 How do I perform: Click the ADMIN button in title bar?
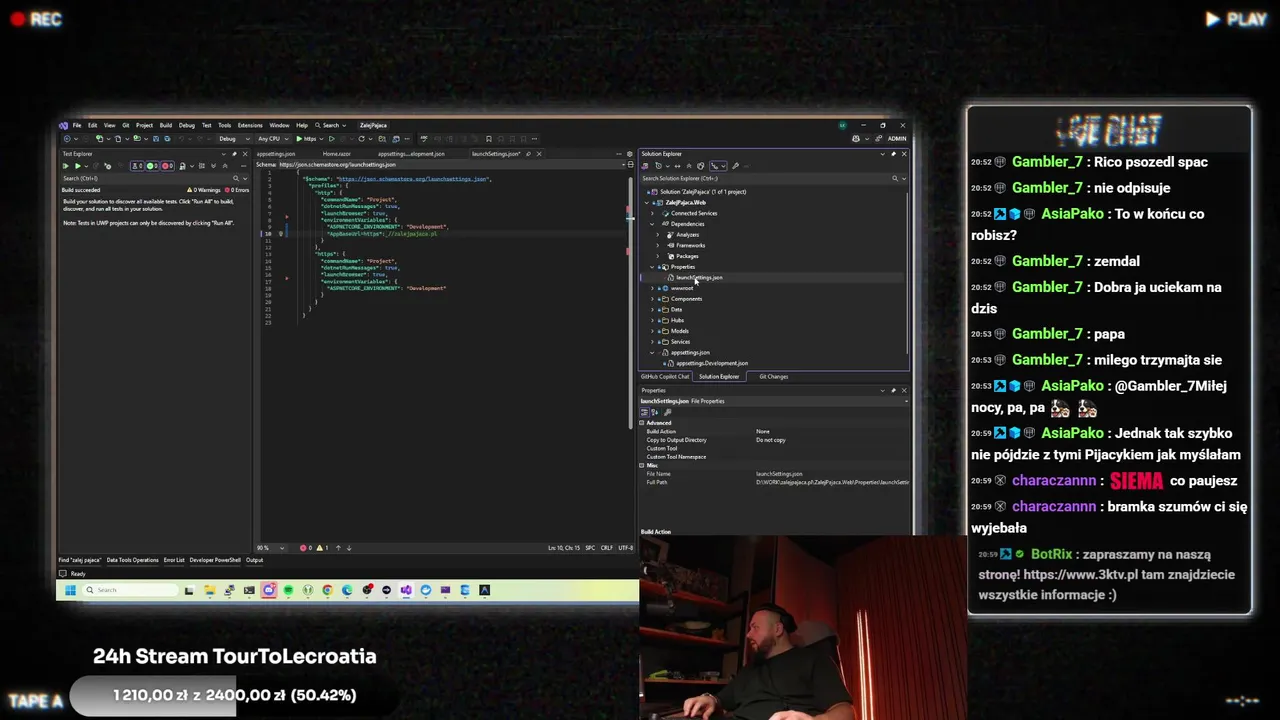click(897, 138)
